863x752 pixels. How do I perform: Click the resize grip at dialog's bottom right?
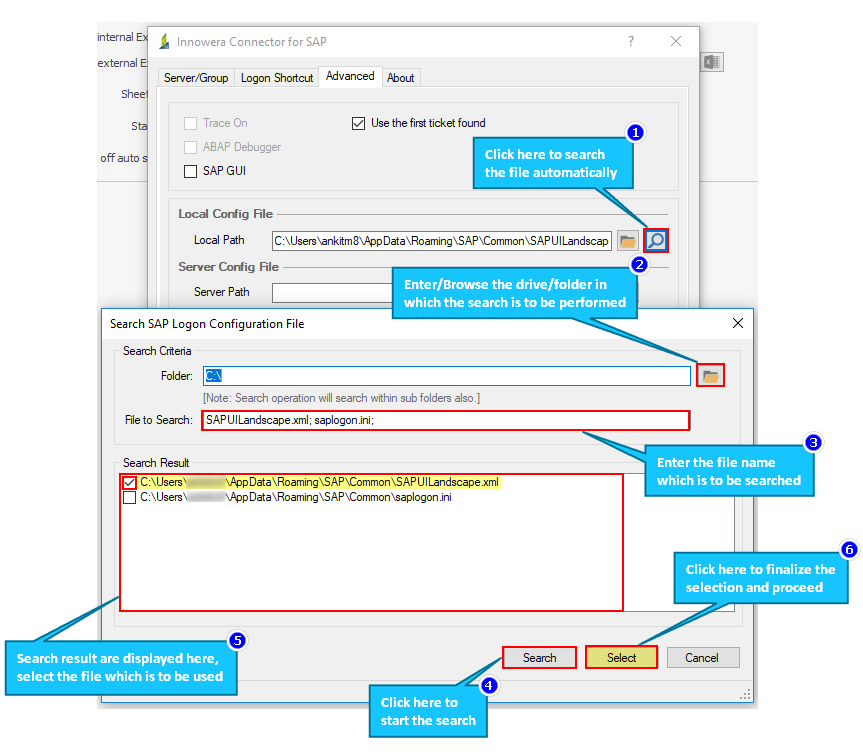point(744,693)
